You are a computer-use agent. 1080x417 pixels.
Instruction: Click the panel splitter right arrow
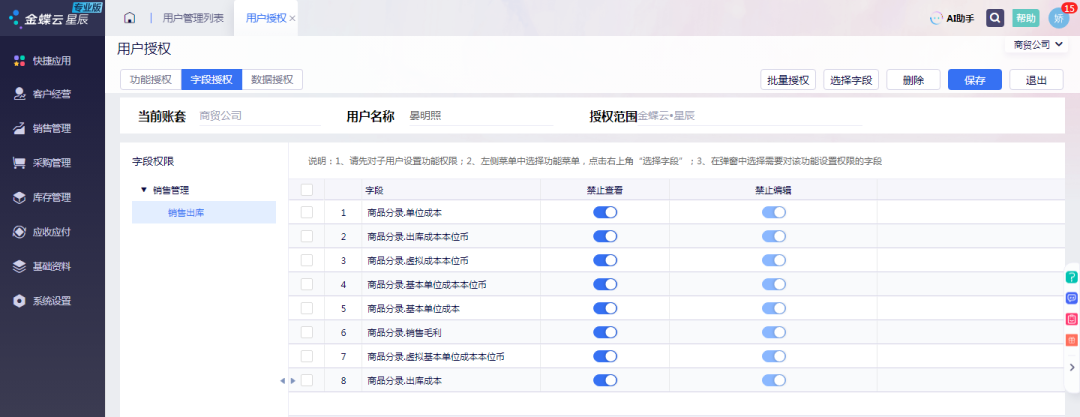click(293, 380)
